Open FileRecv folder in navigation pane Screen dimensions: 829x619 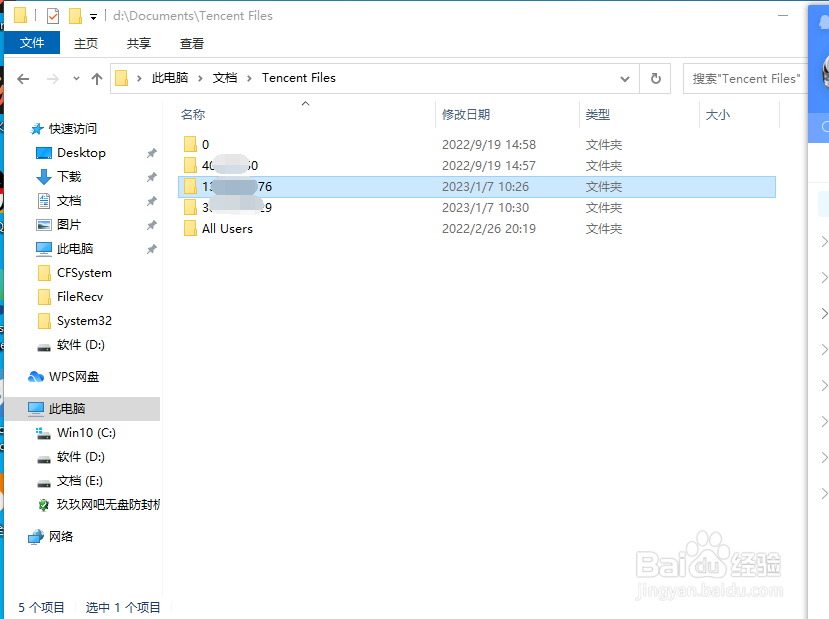[x=80, y=297]
